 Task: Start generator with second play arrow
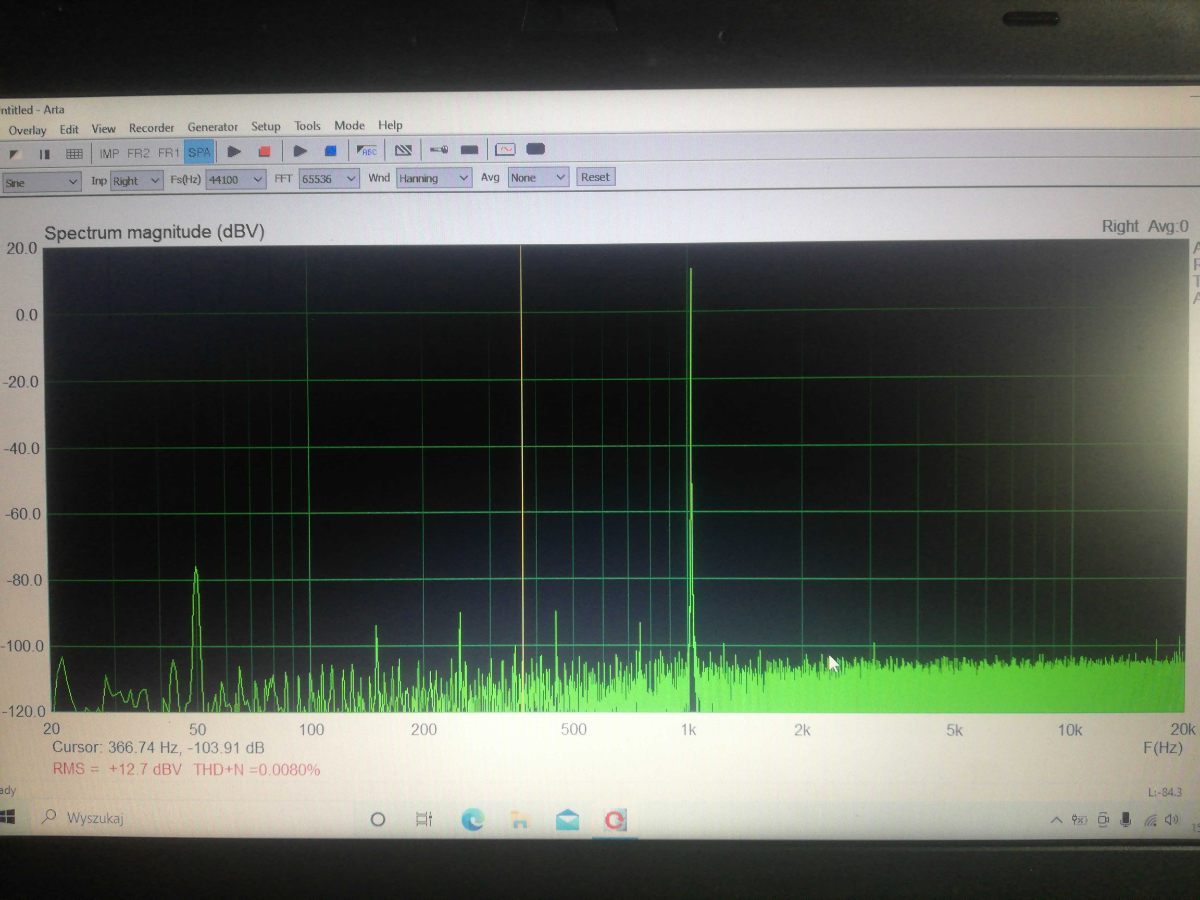pyautogui.click(x=300, y=152)
